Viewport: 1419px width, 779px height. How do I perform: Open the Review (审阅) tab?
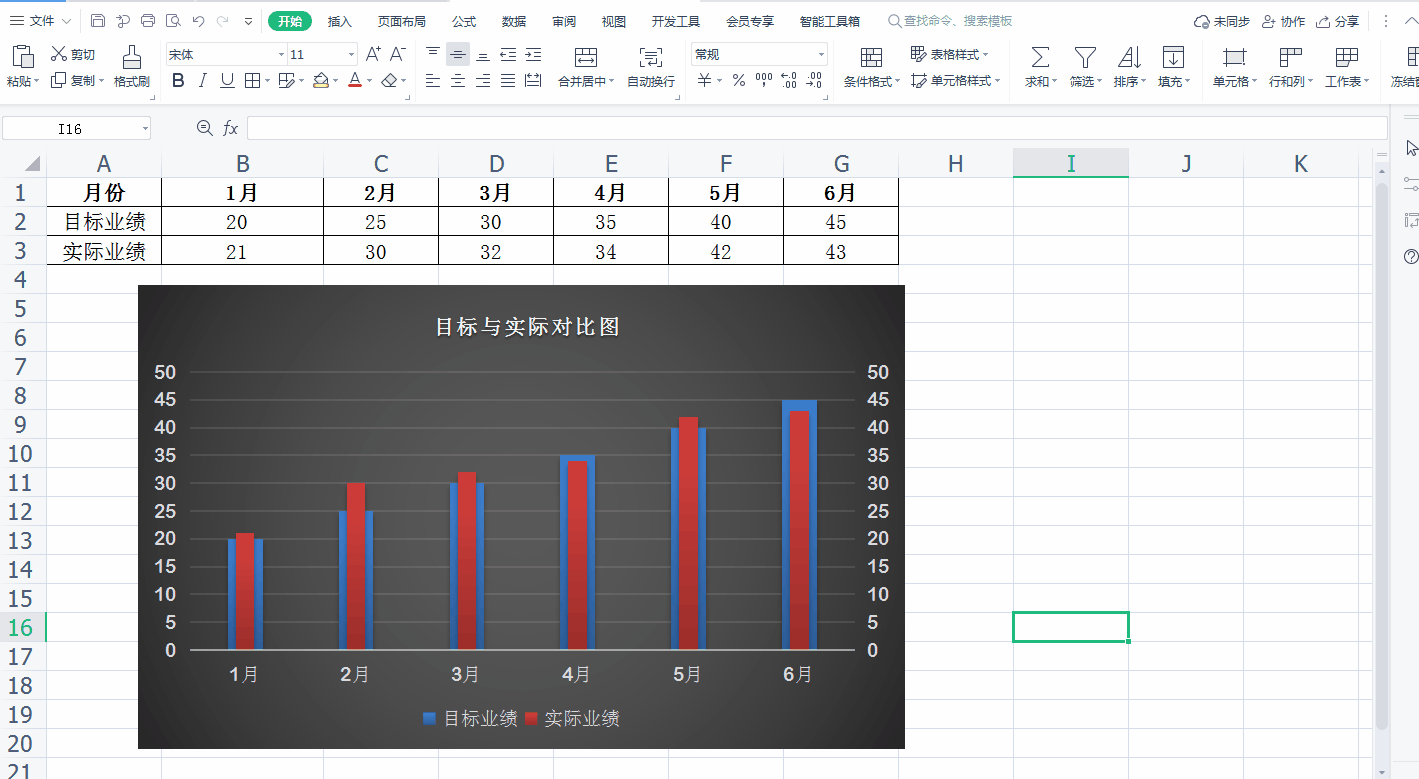pos(564,21)
